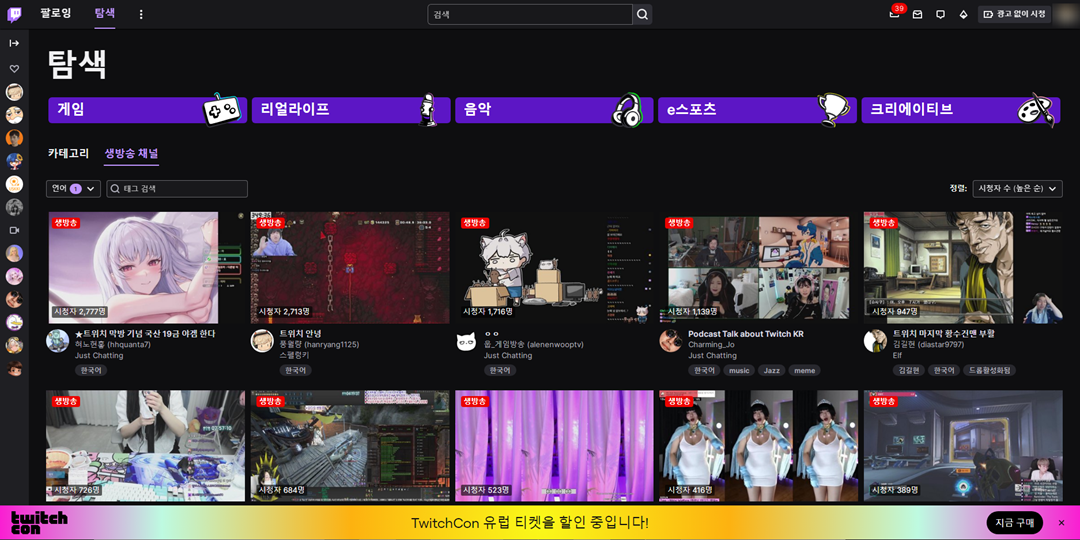Open the 시청자 수 (높은 순) sort dropdown
Screen dimensions: 1080x540
point(1017,189)
